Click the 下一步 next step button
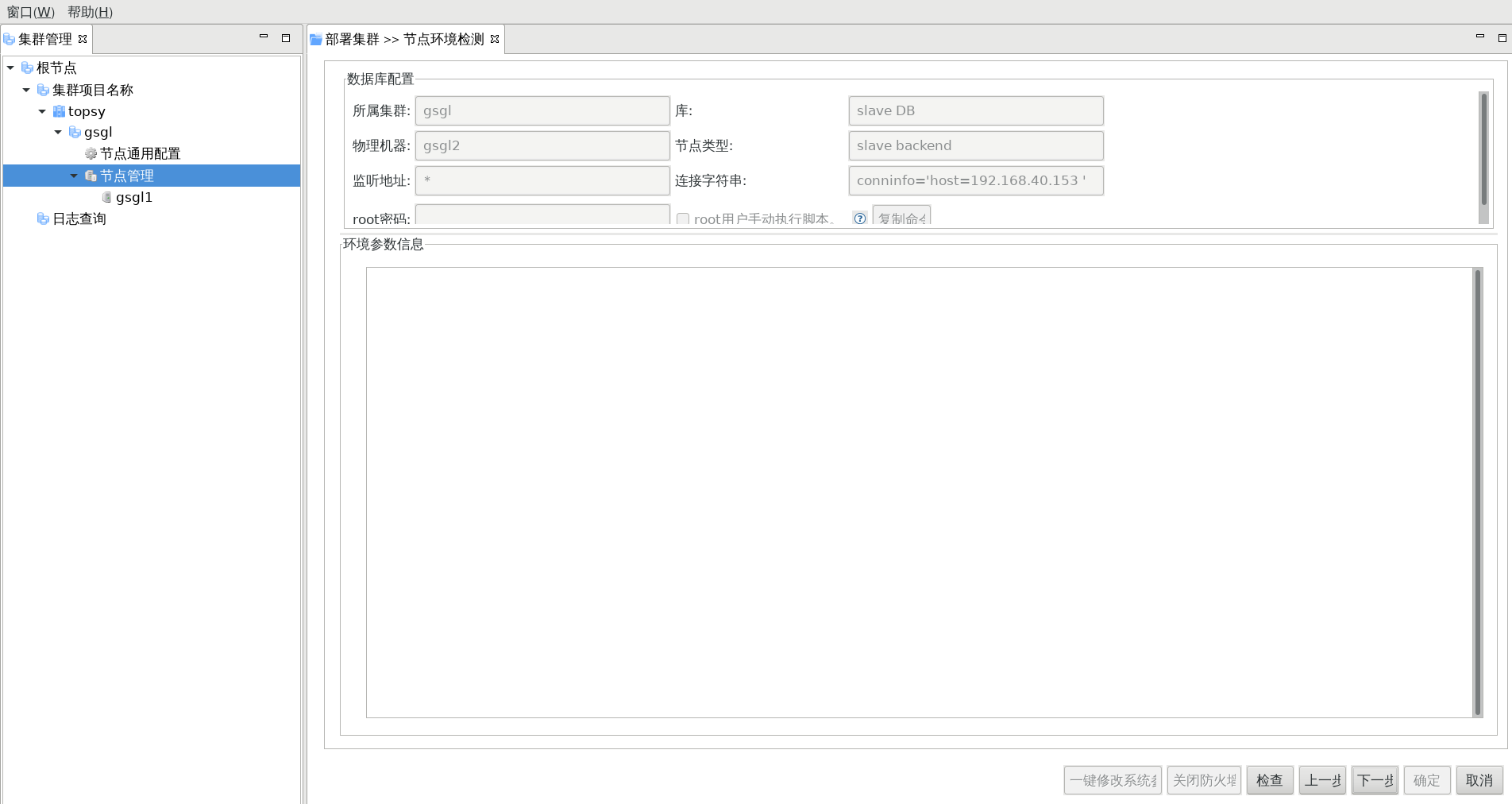Viewport: 1512px width, 804px height. [1375, 780]
